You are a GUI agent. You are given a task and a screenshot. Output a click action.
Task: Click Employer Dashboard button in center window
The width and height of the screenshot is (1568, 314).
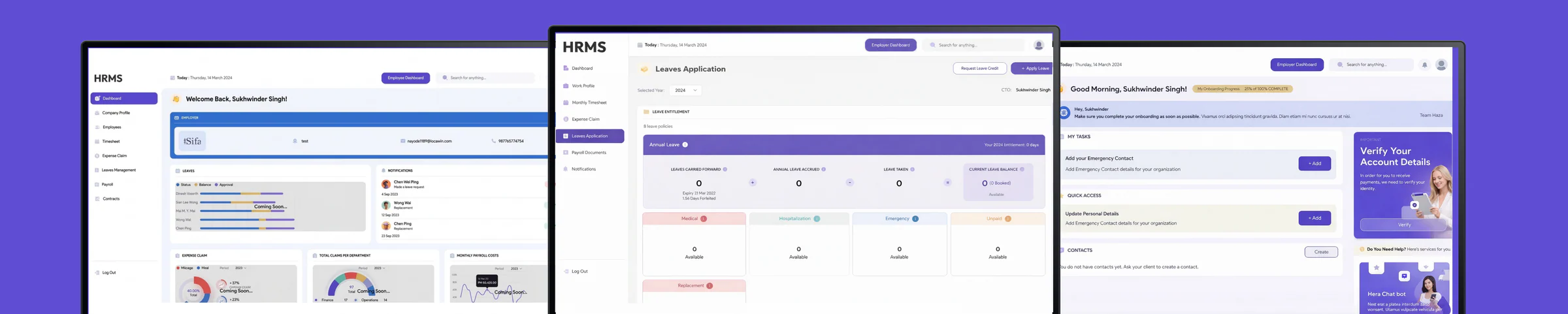[x=890, y=45]
